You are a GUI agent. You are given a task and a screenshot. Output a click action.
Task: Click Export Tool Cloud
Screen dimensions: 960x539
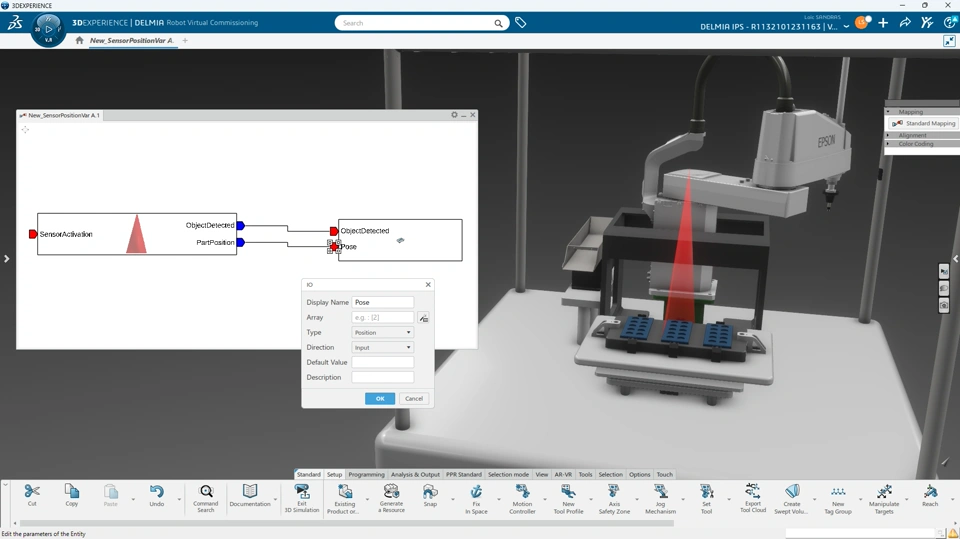point(752,498)
